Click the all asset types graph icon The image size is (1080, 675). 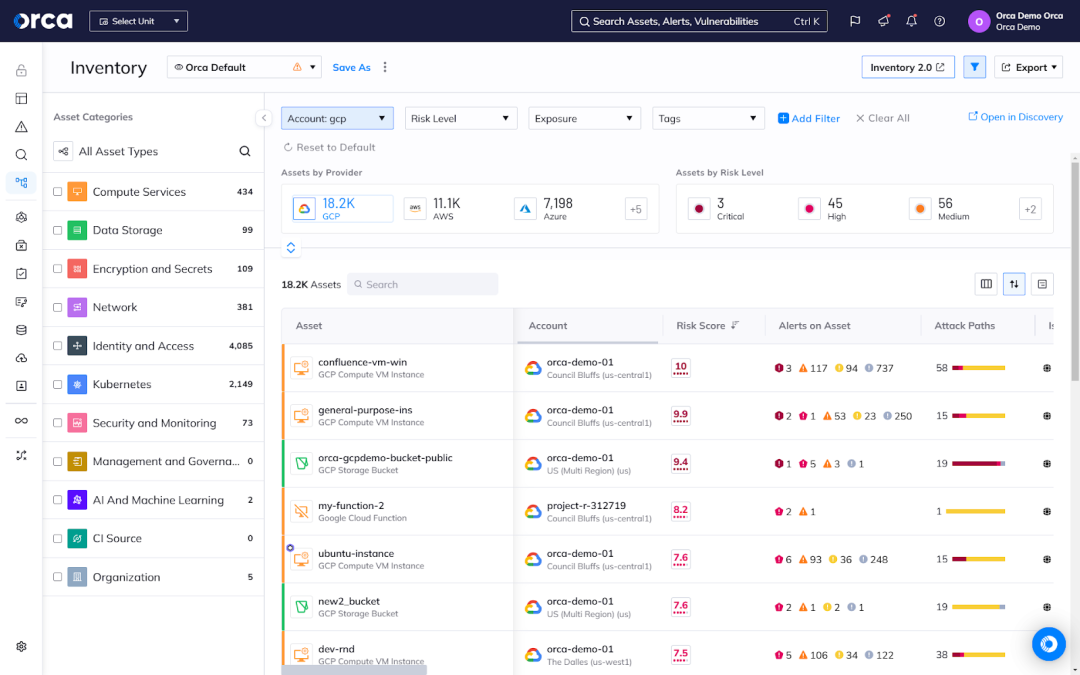point(63,152)
